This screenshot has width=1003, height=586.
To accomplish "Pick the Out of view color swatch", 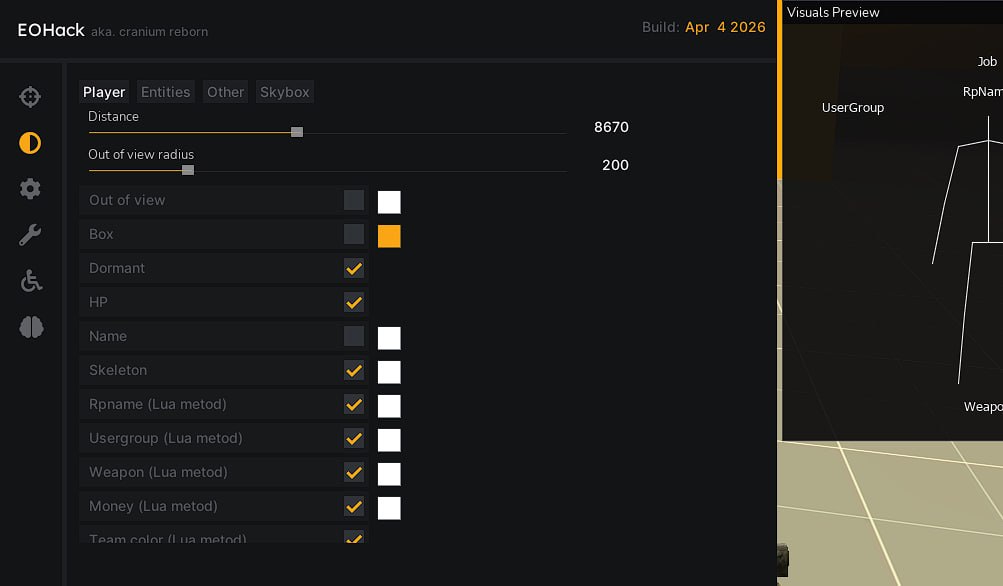I will click(x=389, y=202).
